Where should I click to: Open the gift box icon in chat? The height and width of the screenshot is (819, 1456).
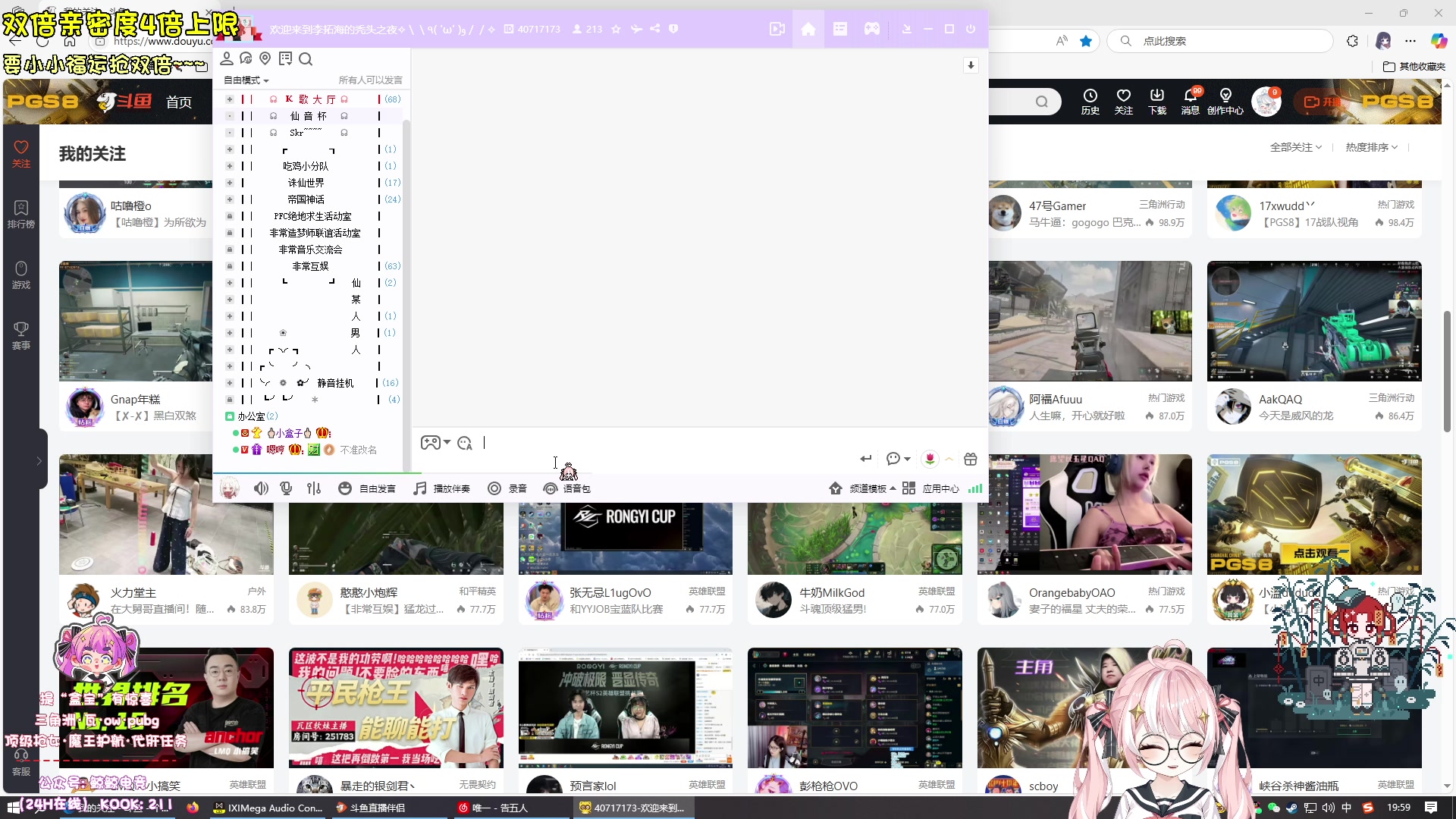click(970, 459)
